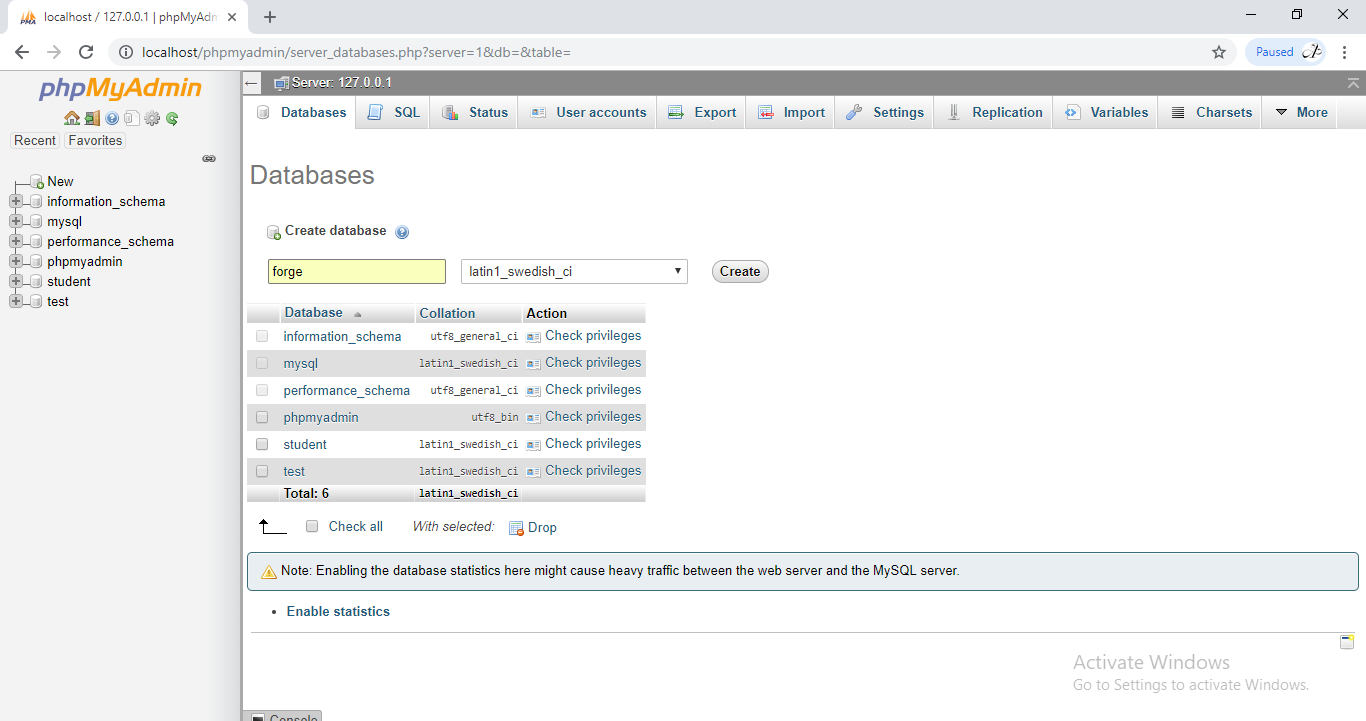The height and width of the screenshot is (721, 1366).
Task: Tick the student database checkbox
Action: click(x=262, y=444)
